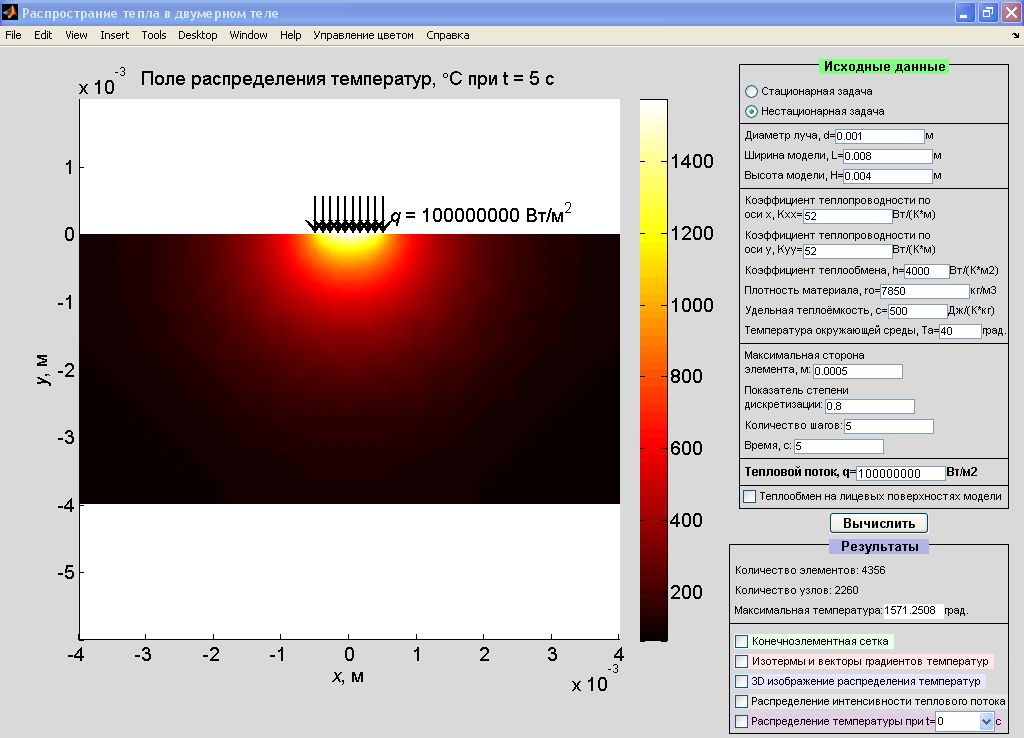This screenshot has height=738, width=1024.
Task: Open the Tools menu
Action: point(154,35)
